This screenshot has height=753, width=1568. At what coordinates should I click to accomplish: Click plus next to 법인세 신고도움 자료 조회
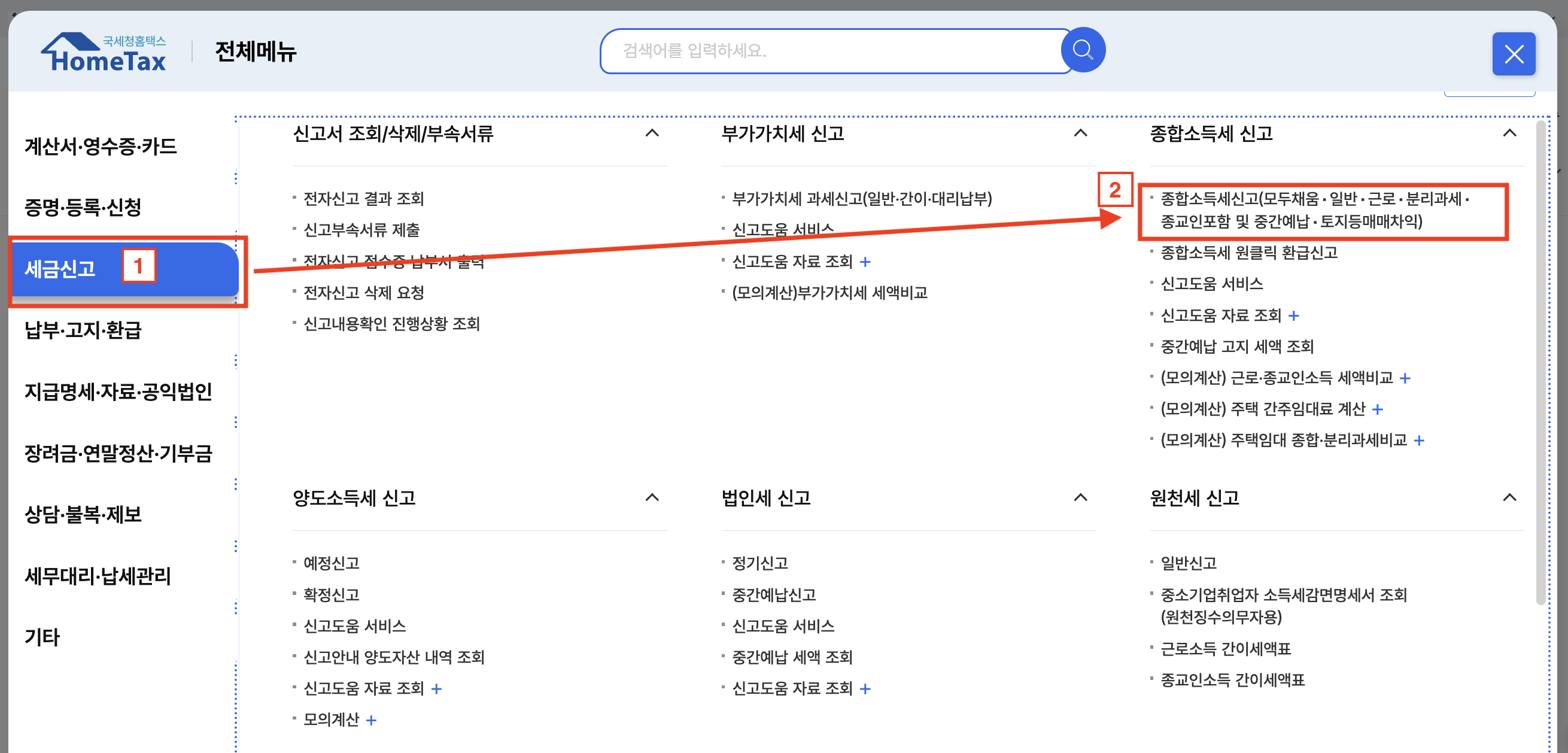point(865,688)
